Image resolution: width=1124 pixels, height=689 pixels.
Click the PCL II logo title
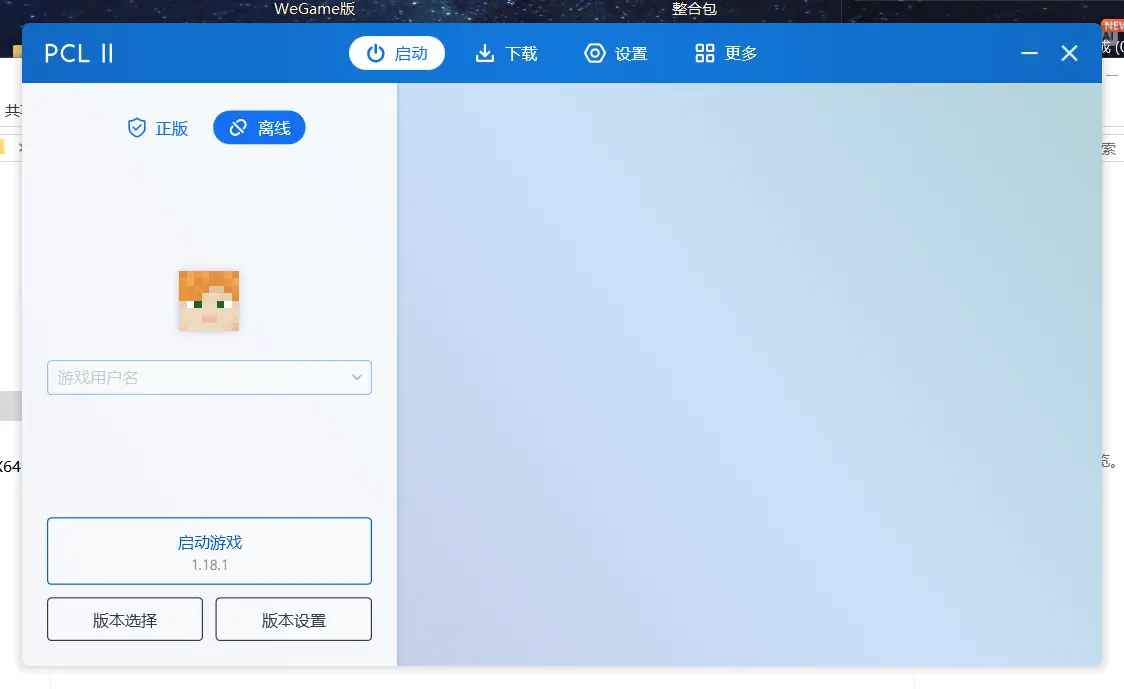click(79, 53)
